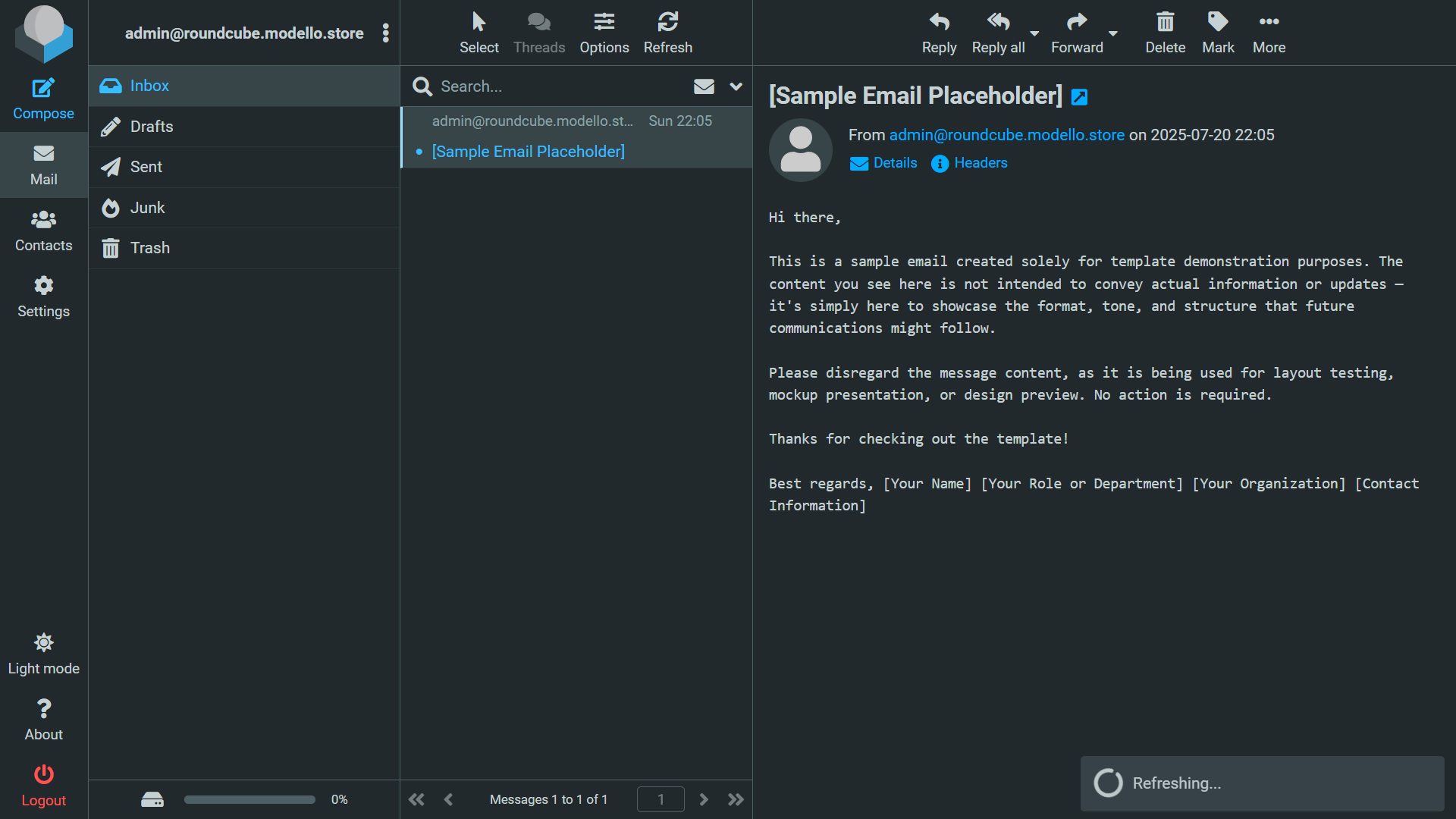Go to the previous page of messages
1456x819 pixels.
[x=448, y=799]
